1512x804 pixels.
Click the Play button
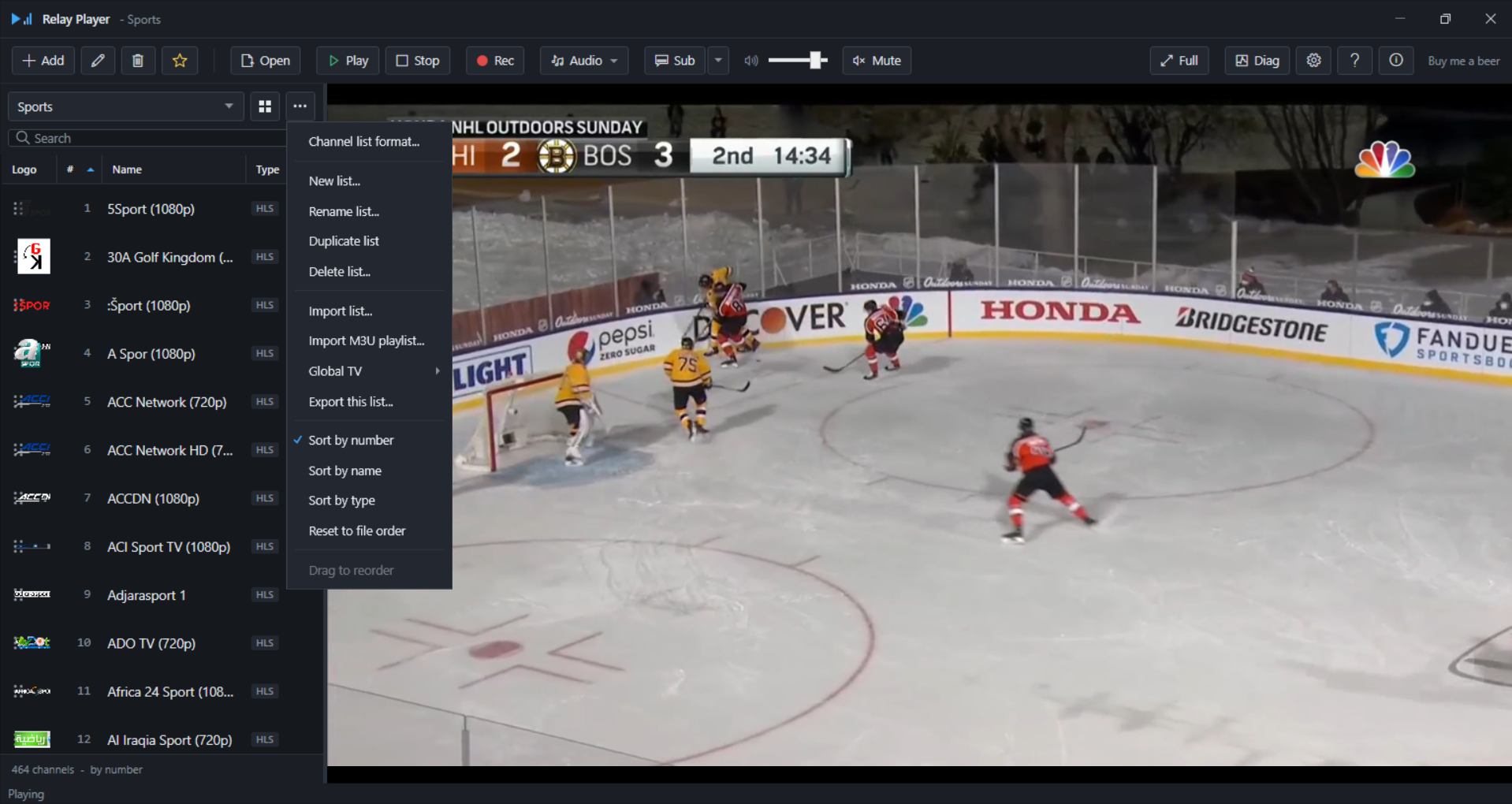[348, 61]
